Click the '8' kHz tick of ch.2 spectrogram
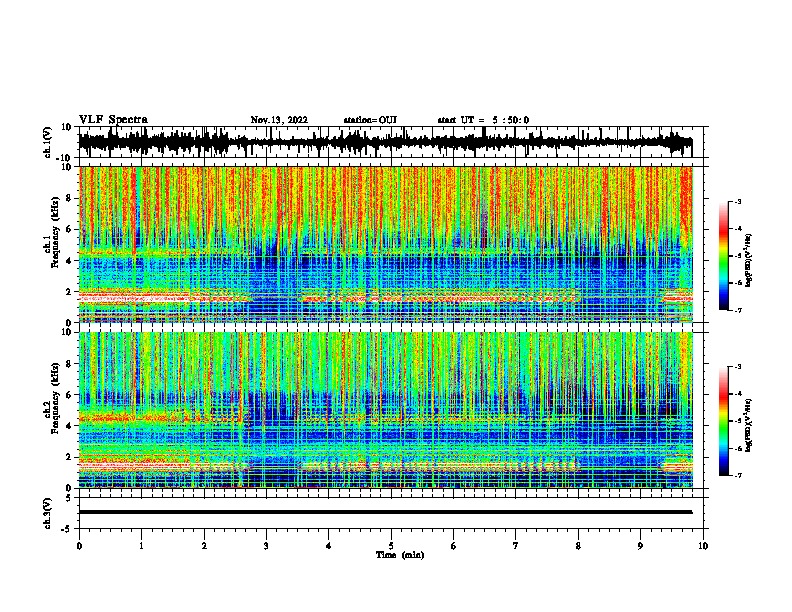792x612 pixels. pos(69,364)
